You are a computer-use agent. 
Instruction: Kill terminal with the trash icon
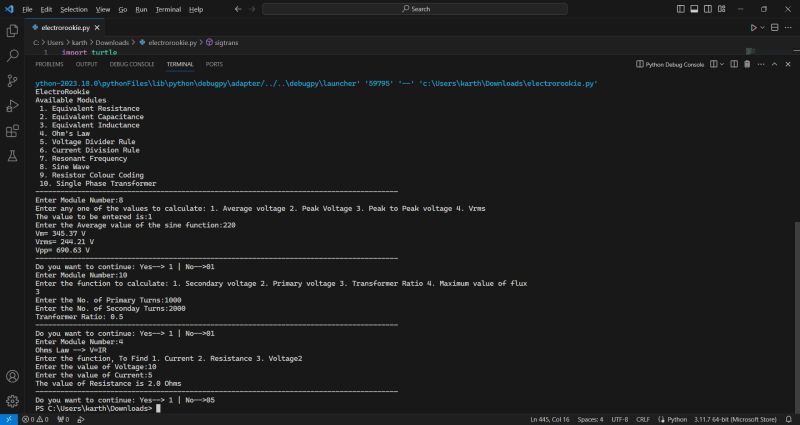(x=747, y=64)
